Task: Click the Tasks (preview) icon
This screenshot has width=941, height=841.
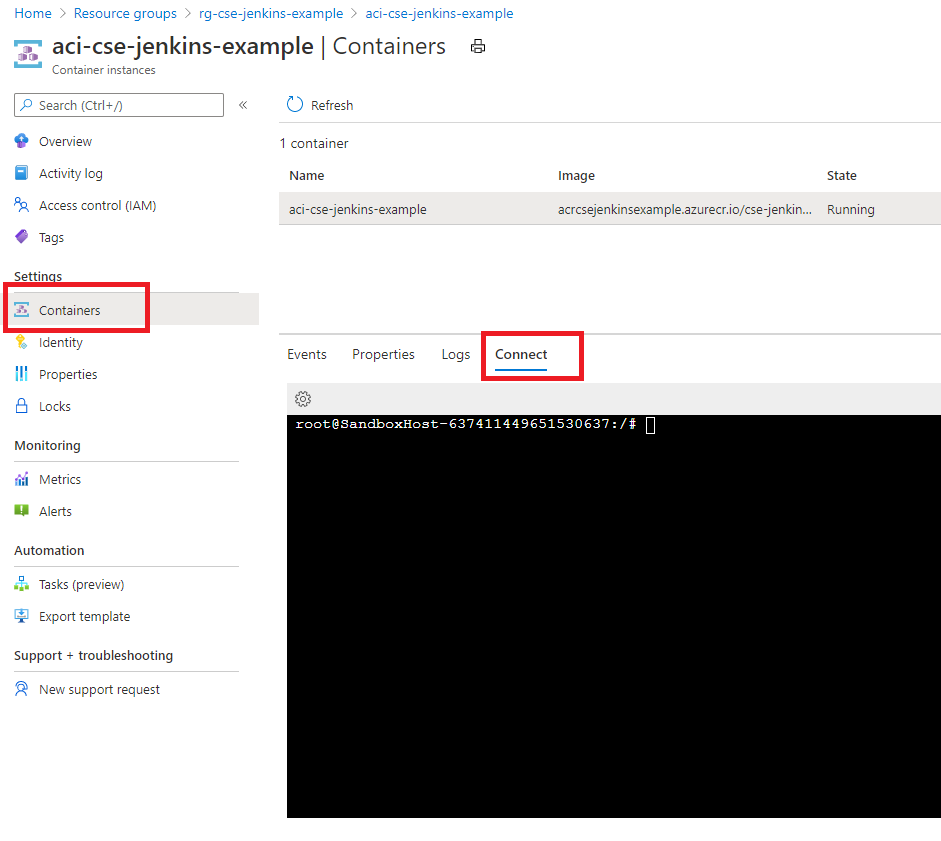Action: 22,583
